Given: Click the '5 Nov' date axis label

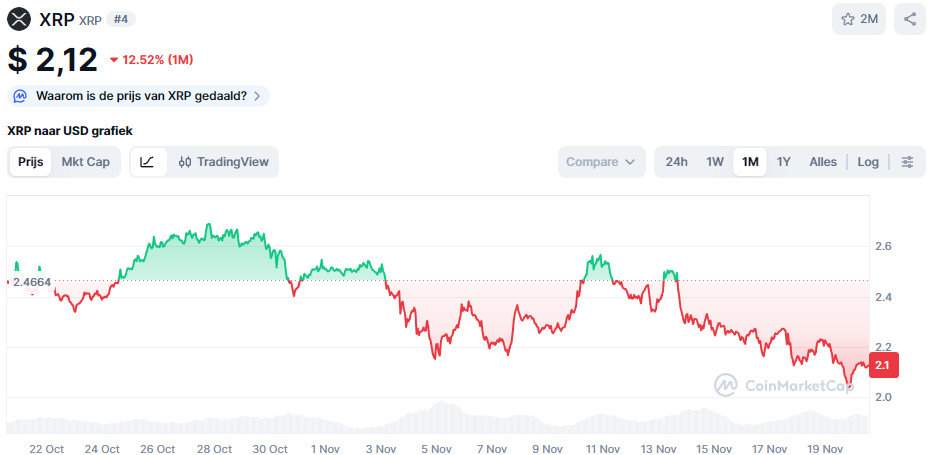Looking at the screenshot, I should point(437,449).
